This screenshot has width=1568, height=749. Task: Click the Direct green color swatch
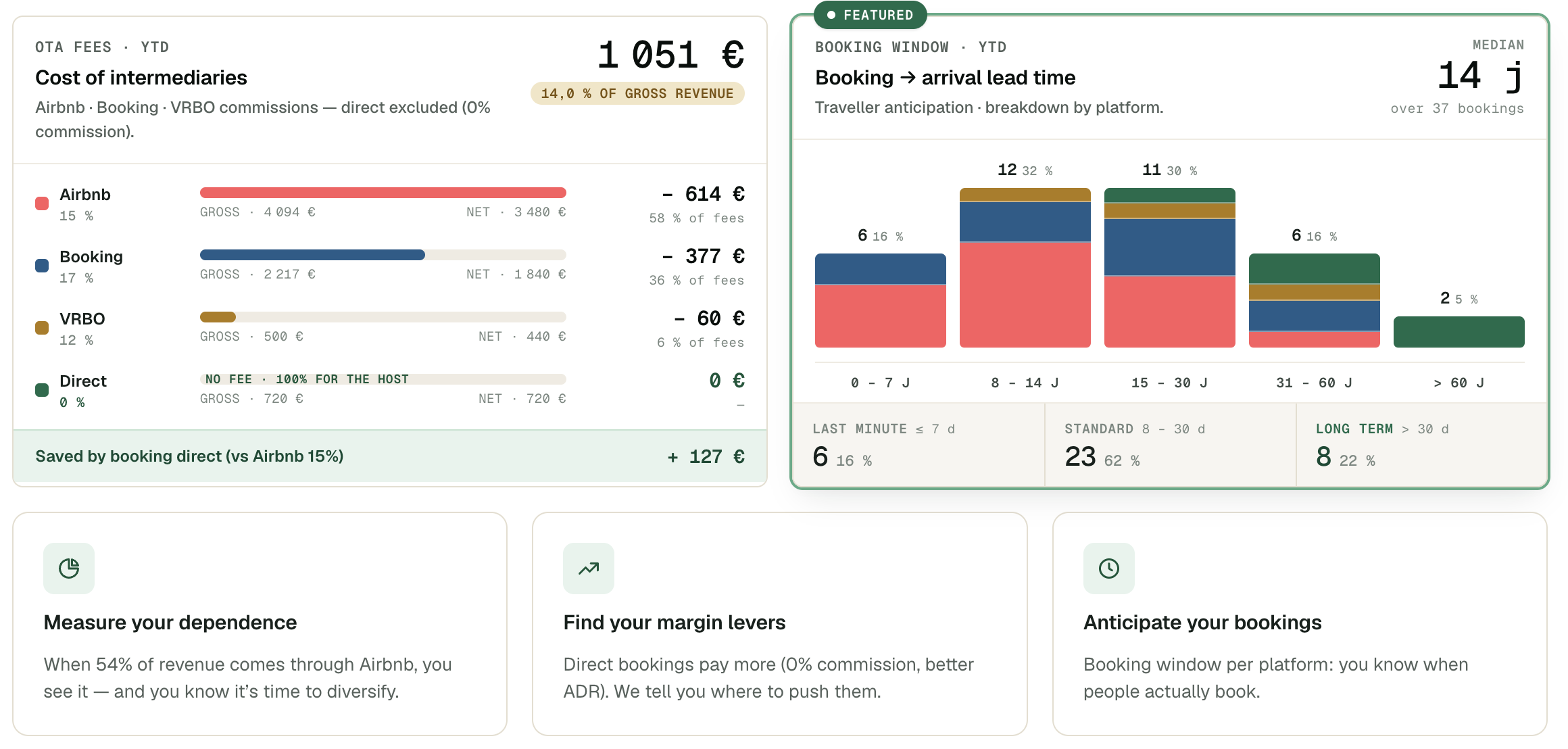(42, 390)
